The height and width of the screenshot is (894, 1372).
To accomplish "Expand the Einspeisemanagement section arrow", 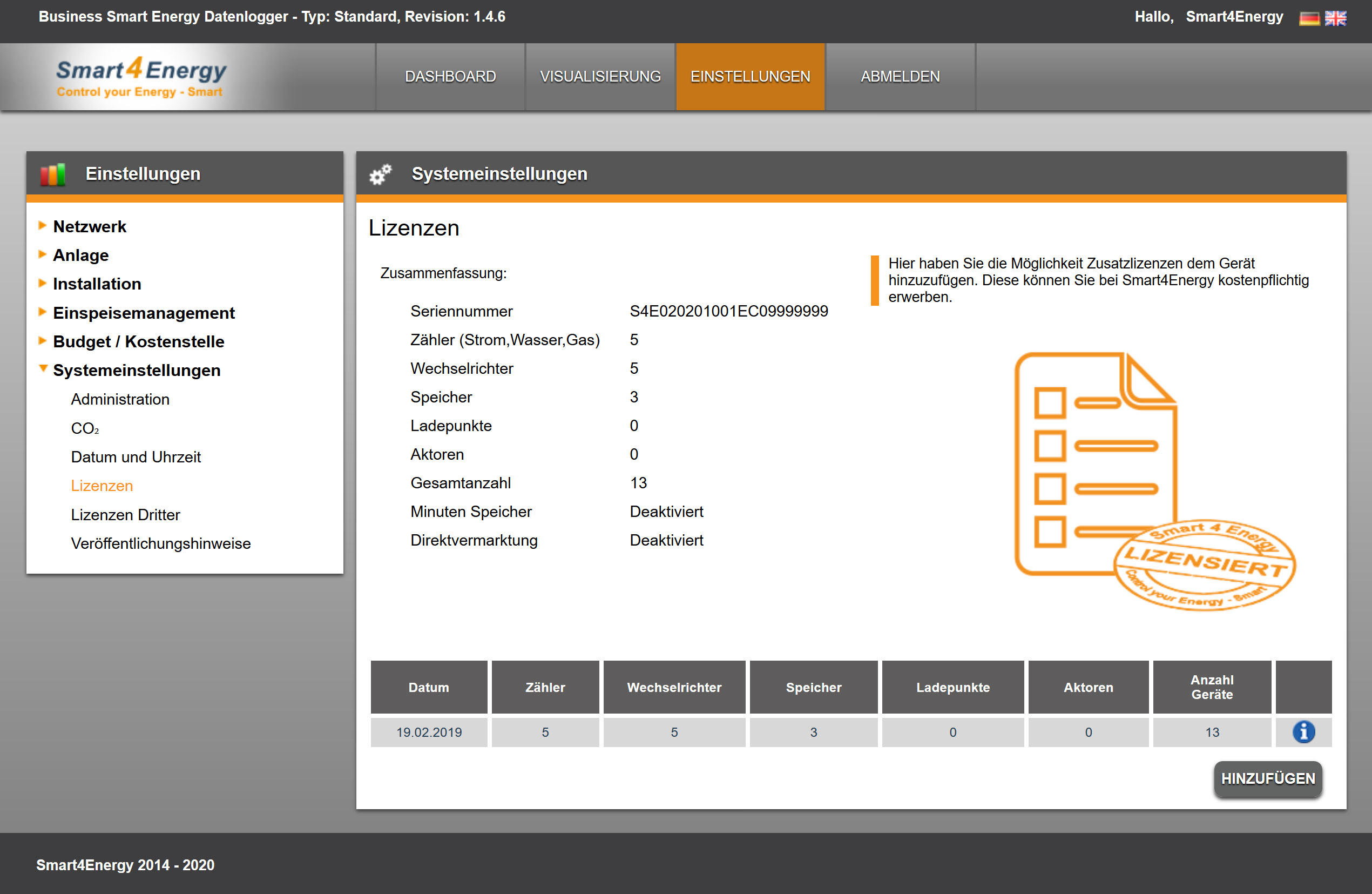I will click(42, 312).
